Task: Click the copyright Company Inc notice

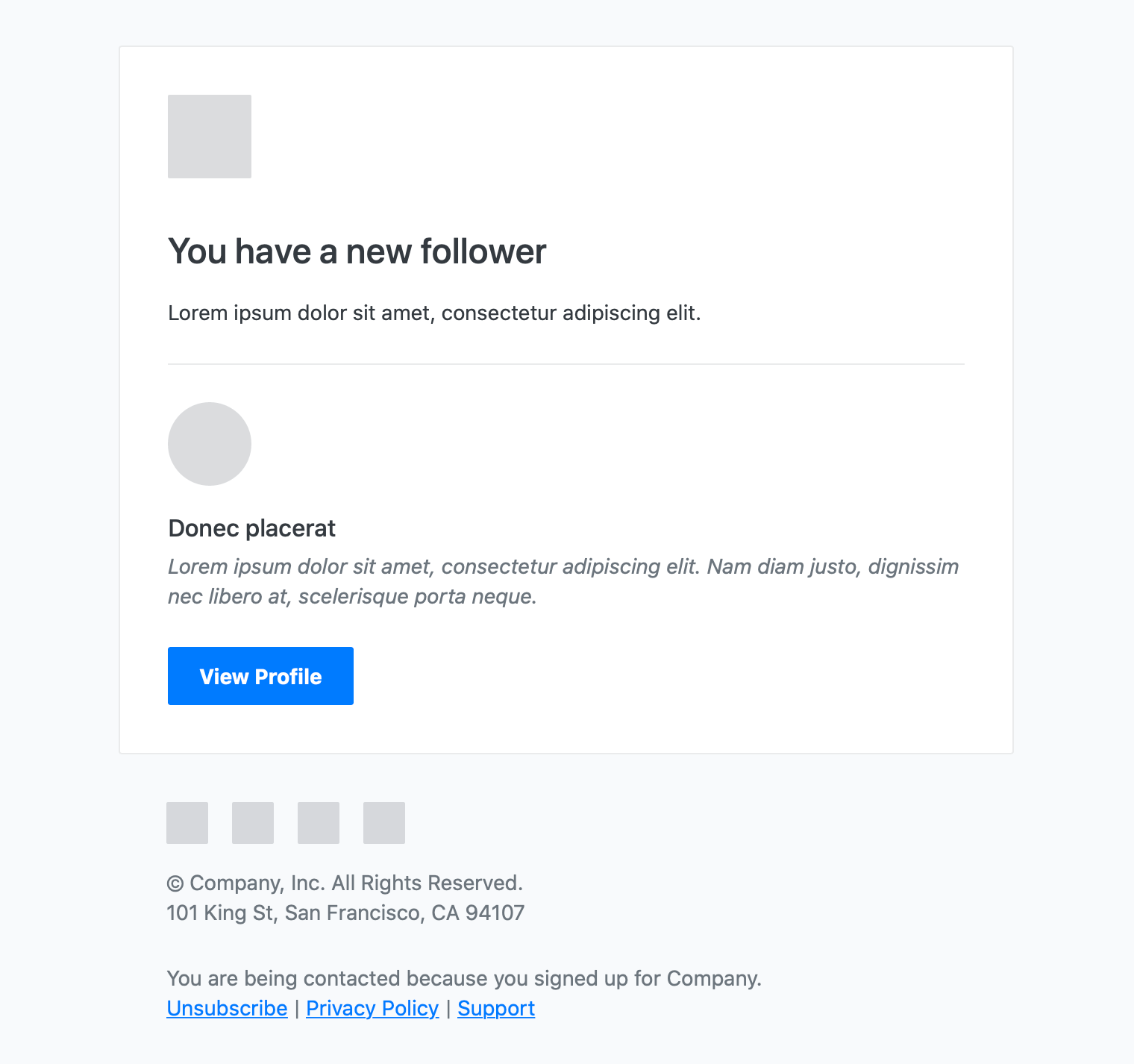Action: click(x=345, y=883)
